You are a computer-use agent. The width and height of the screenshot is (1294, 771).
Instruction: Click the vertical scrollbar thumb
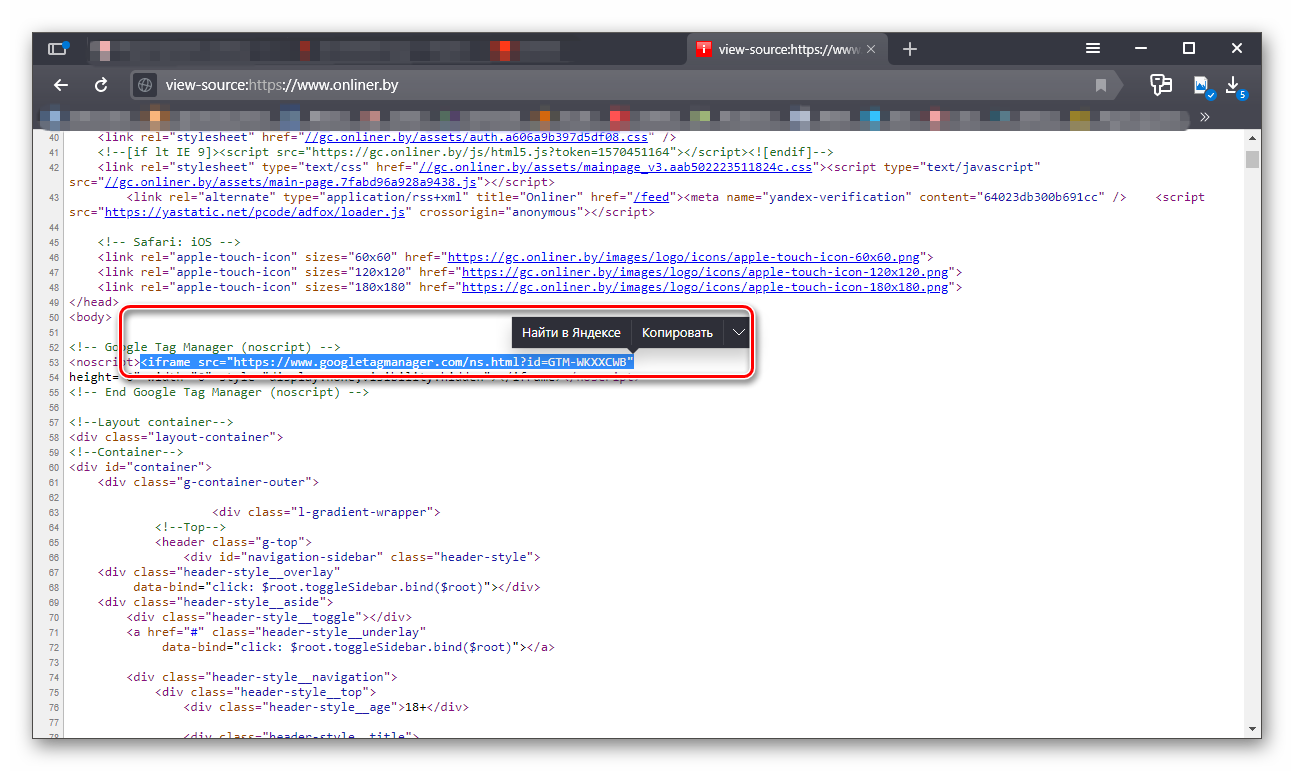pos(1252,160)
